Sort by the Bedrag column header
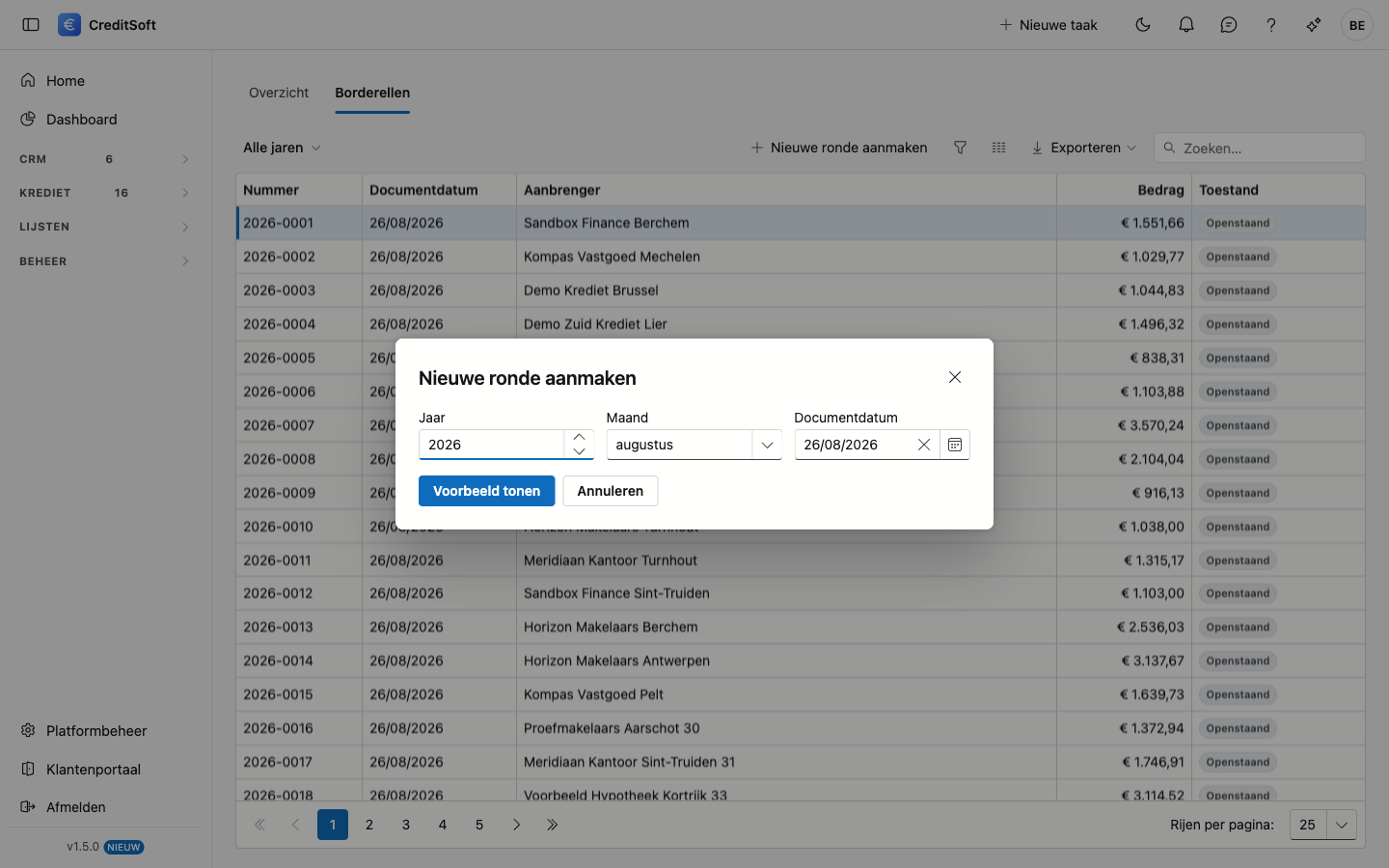Viewport: 1389px width, 868px height. click(1124, 190)
